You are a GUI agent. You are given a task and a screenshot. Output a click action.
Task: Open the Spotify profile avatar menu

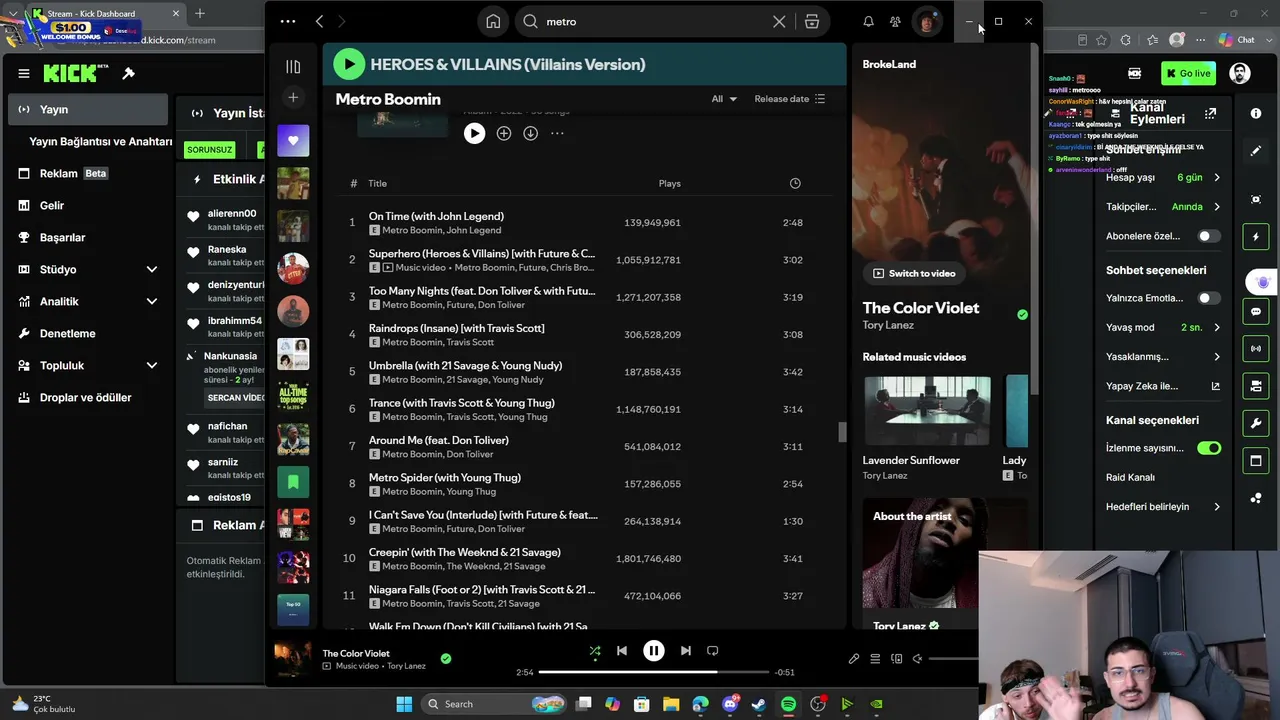927,21
